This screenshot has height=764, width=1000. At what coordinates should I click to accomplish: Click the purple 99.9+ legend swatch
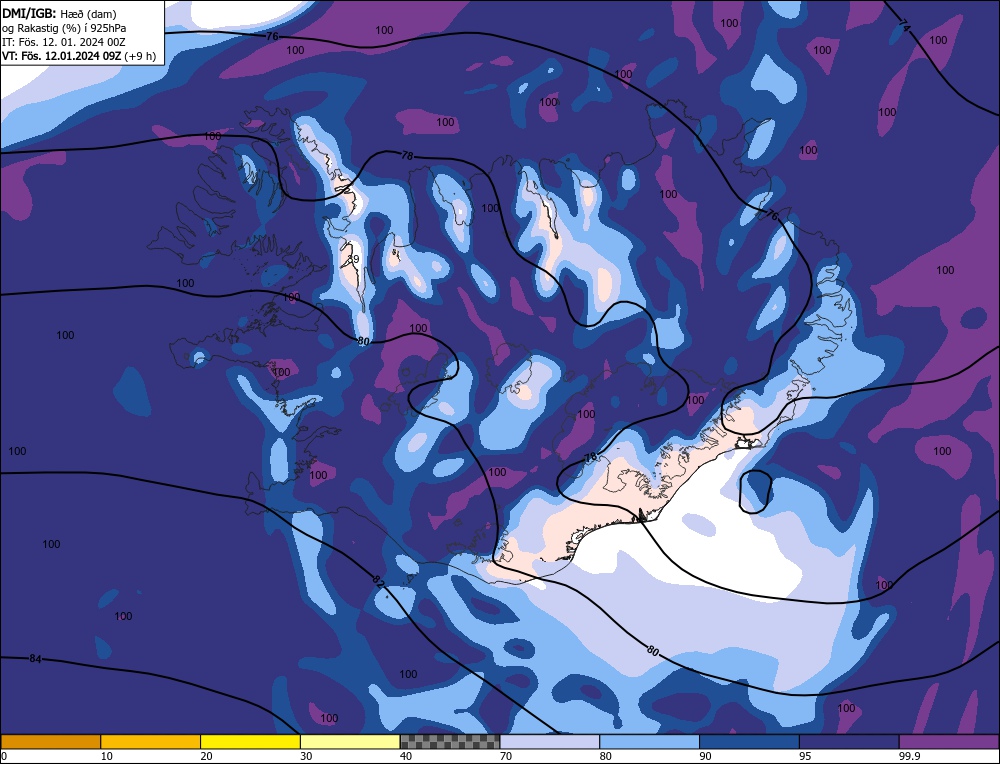pyautogui.click(x=949, y=742)
